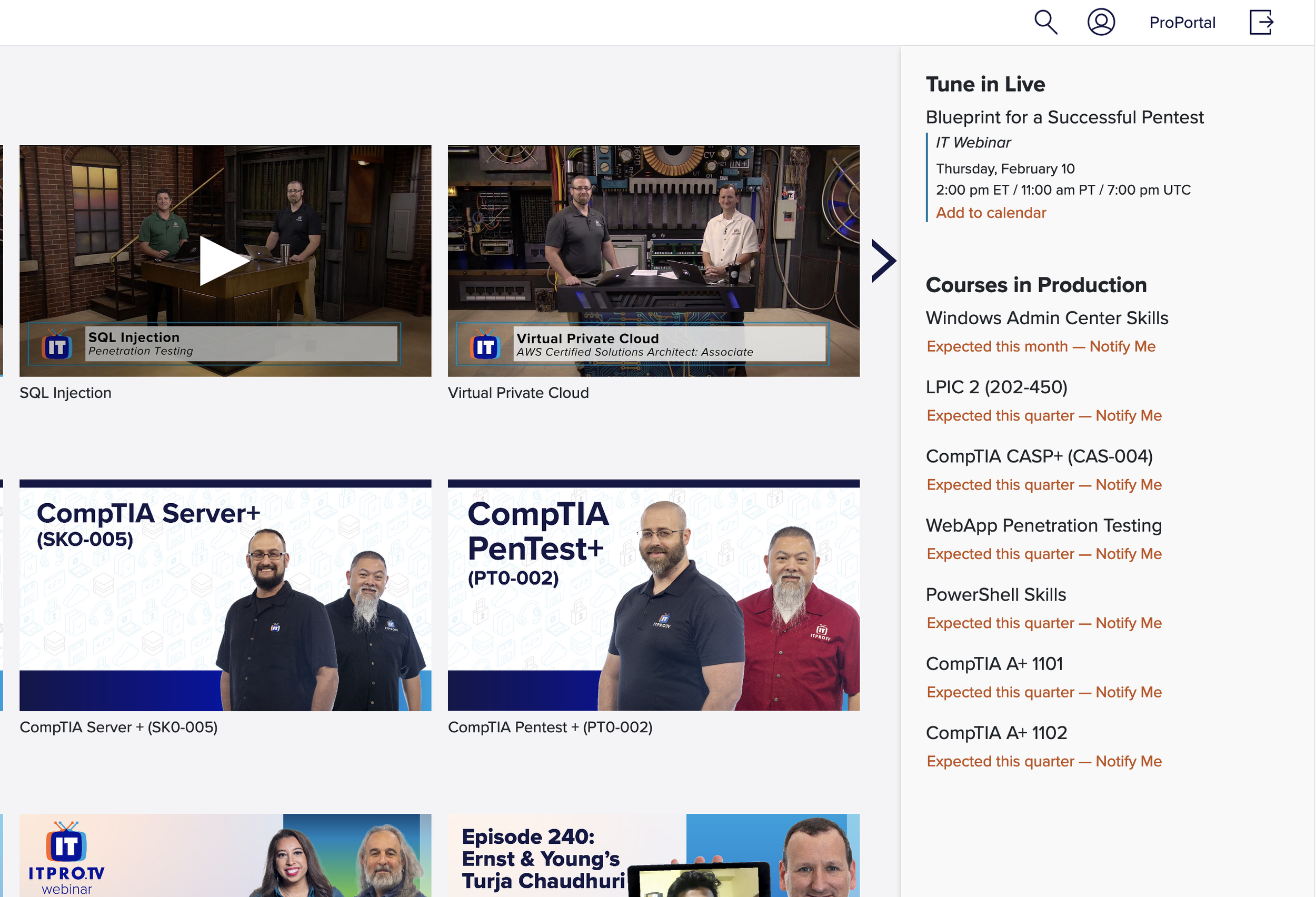Click Notify Me for Windows Admin Center Skills
This screenshot has width=1316, height=897.
(1122, 346)
